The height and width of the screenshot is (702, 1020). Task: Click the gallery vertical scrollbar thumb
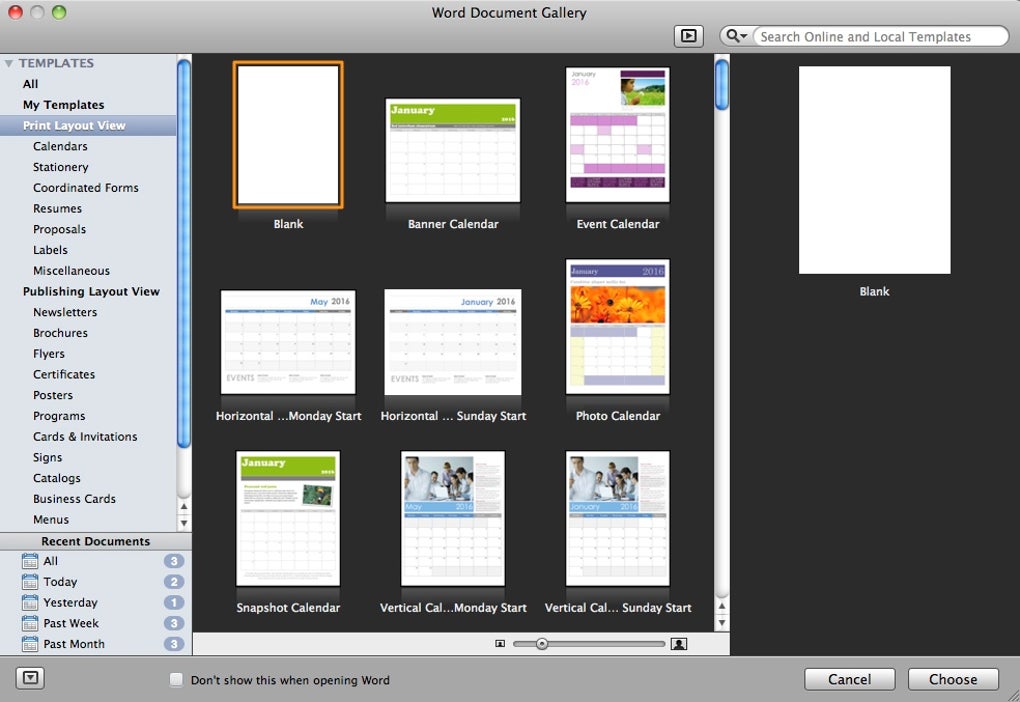[721, 85]
